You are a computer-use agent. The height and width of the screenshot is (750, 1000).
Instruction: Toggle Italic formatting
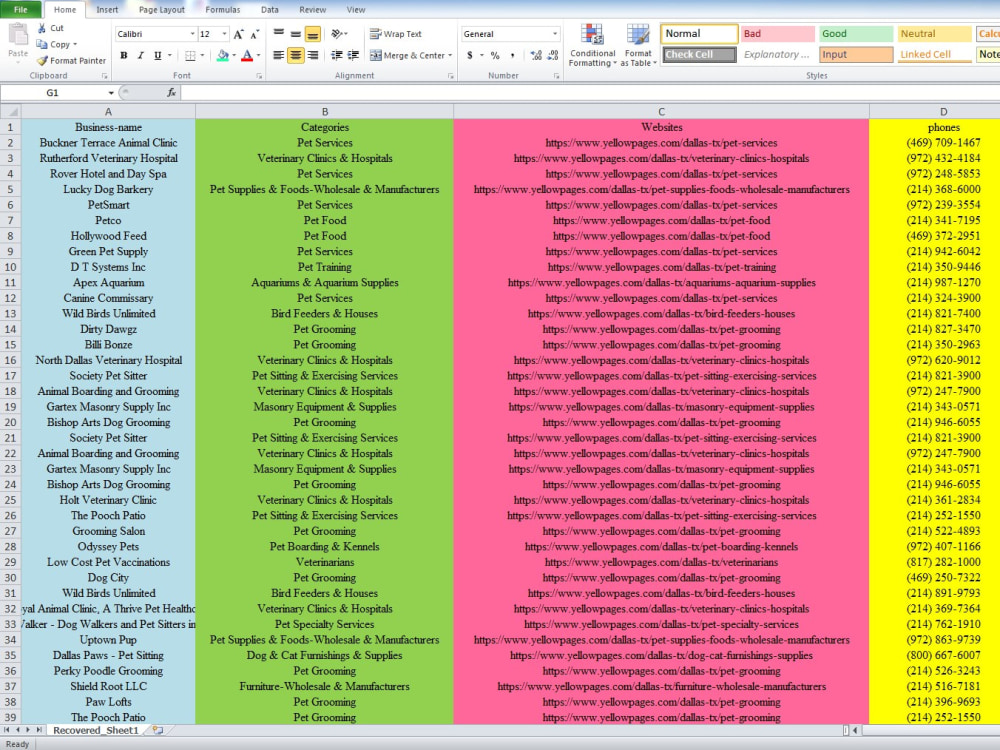[x=140, y=55]
